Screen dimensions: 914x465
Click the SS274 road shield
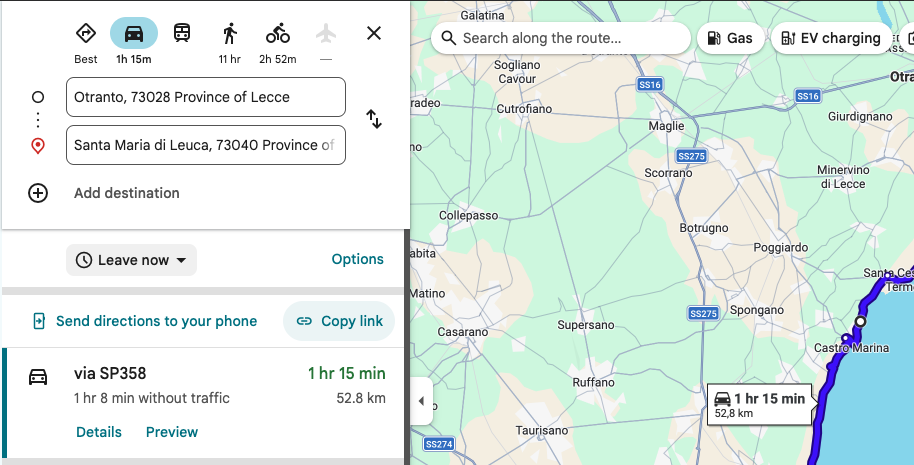pyautogui.click(x=439, y=444)
